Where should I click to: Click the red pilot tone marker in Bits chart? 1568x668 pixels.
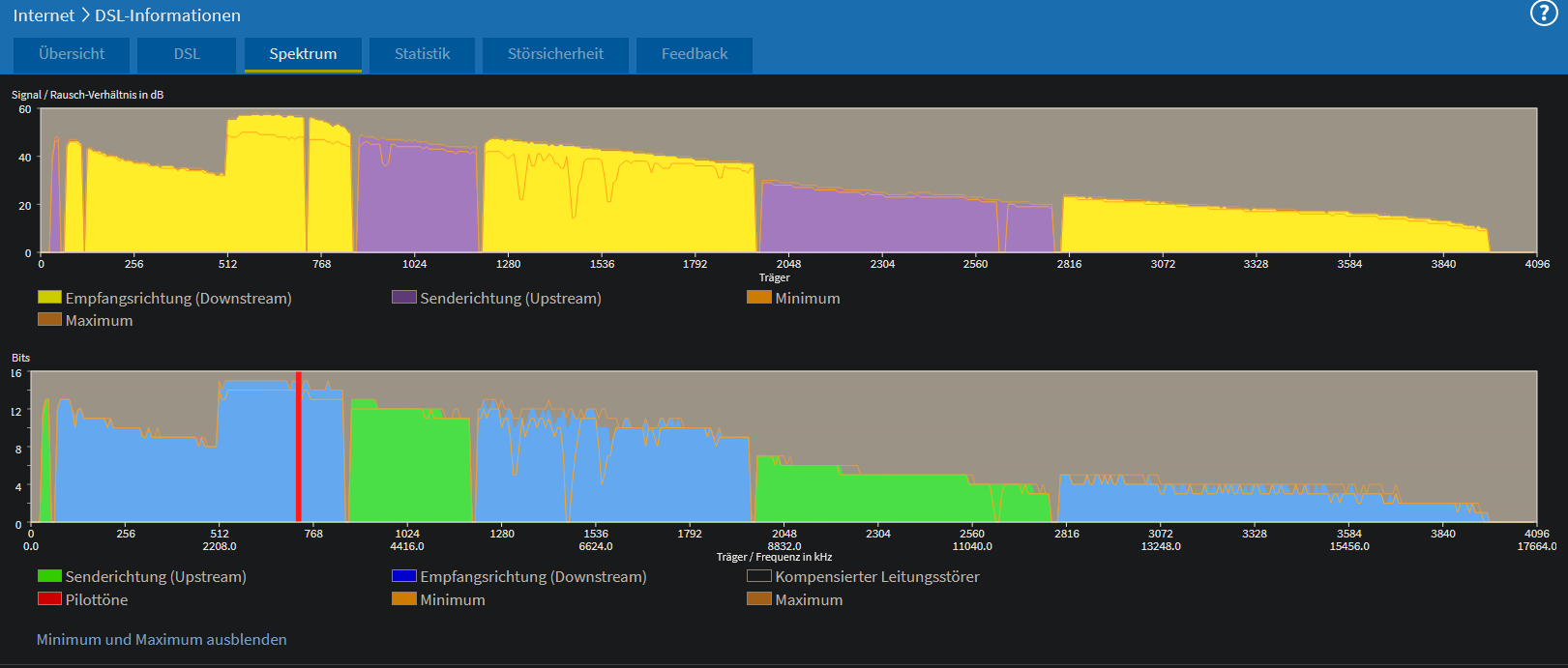point(299,447)
